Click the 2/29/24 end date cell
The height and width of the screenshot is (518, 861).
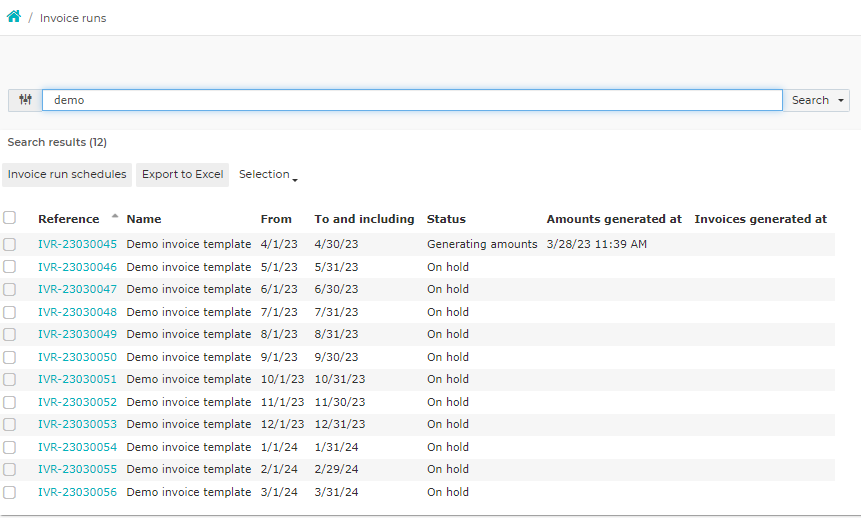[x=336, y=469]
